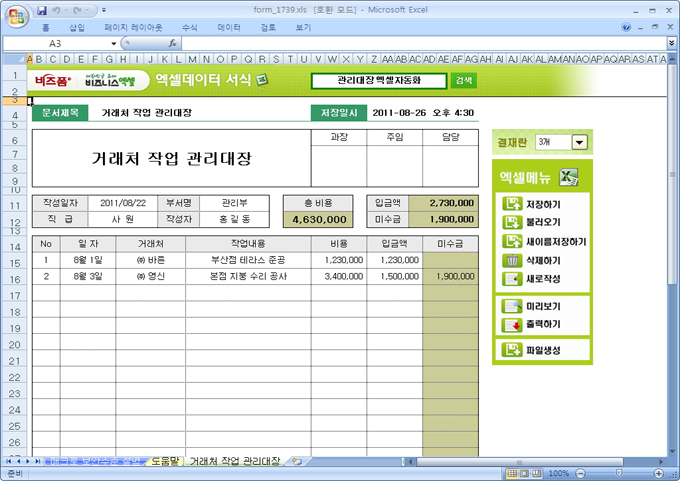This screenshot has height=481, width=680.
Task: Open the 페이지 레이아웃 ribbon tab
Action: pos(133,28)
